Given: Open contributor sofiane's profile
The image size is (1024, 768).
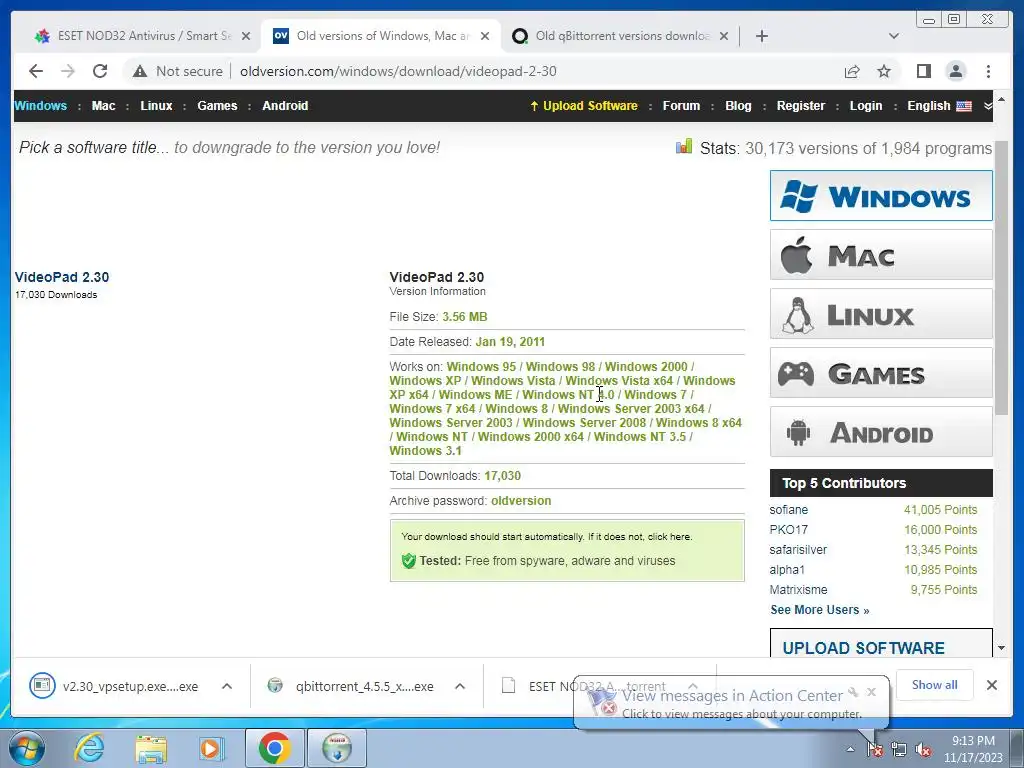Looking at the screenshot, I should click(x=788, y=510).
